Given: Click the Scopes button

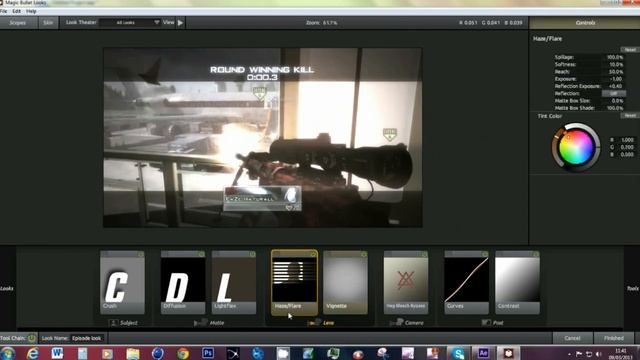Looking at the screenshot, I should 18,23.
